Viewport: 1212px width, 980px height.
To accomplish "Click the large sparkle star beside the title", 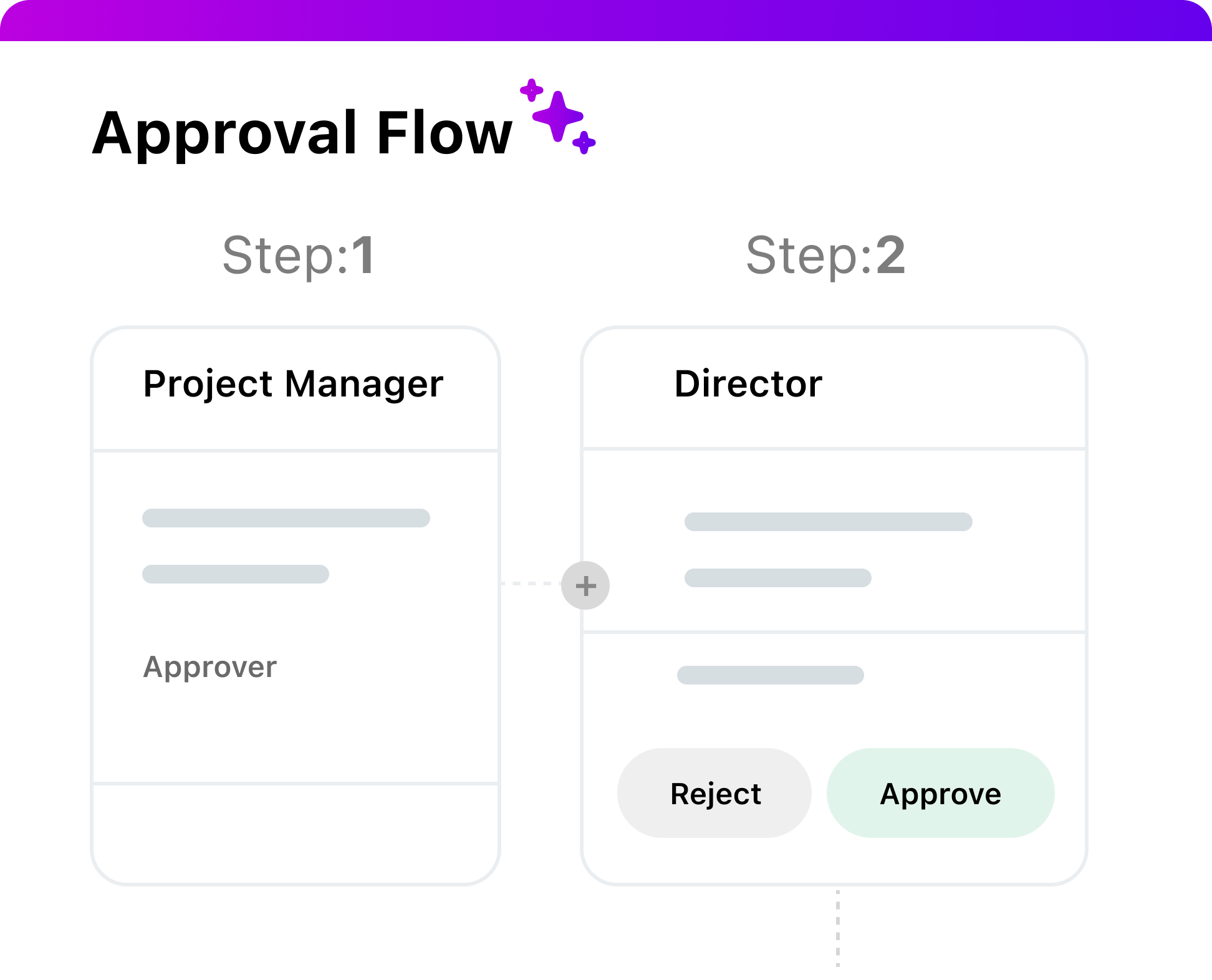I will coord(558,116).
